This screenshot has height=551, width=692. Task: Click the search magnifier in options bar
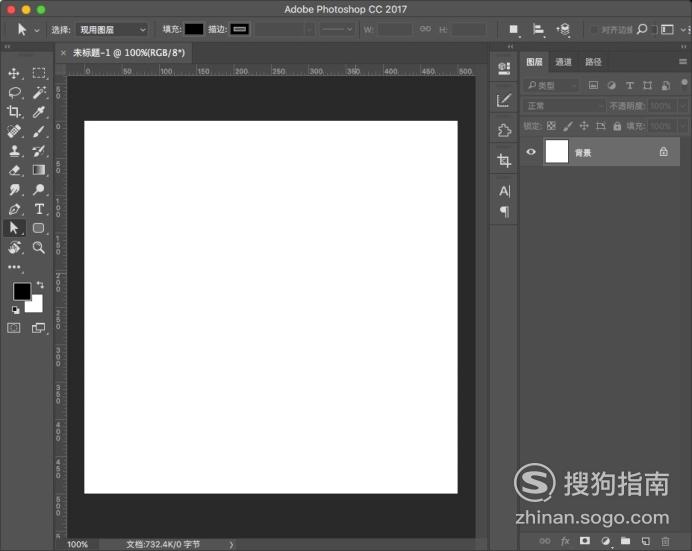642,29
